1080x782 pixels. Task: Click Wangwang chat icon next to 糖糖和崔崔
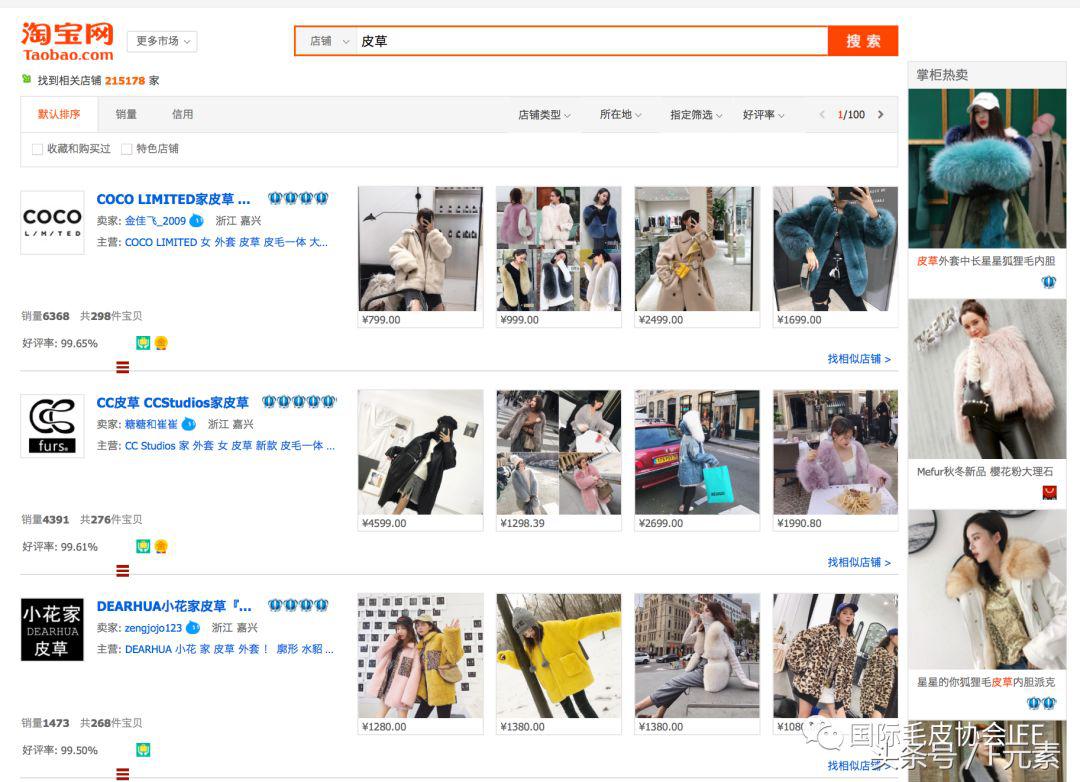(189, 424)
